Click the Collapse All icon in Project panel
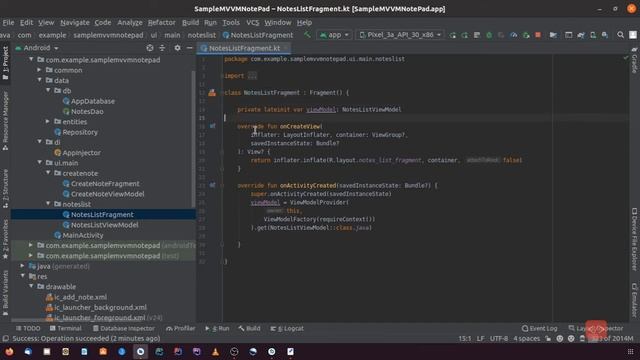The width and height of the screenshot is (640, 360). pyautogui.click(x=162, y=48)
